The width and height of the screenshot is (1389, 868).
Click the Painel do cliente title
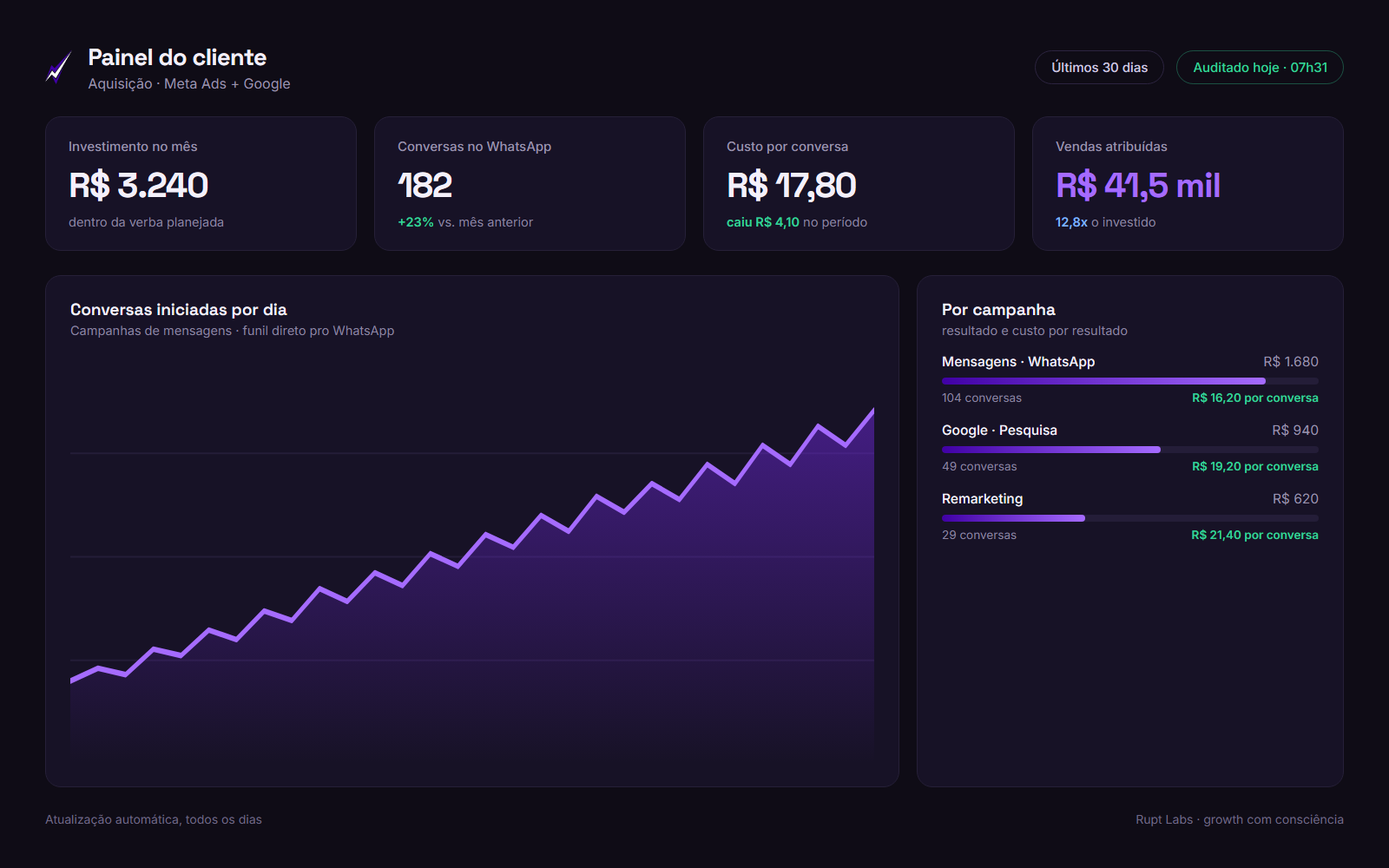click(x=177, y=57)
